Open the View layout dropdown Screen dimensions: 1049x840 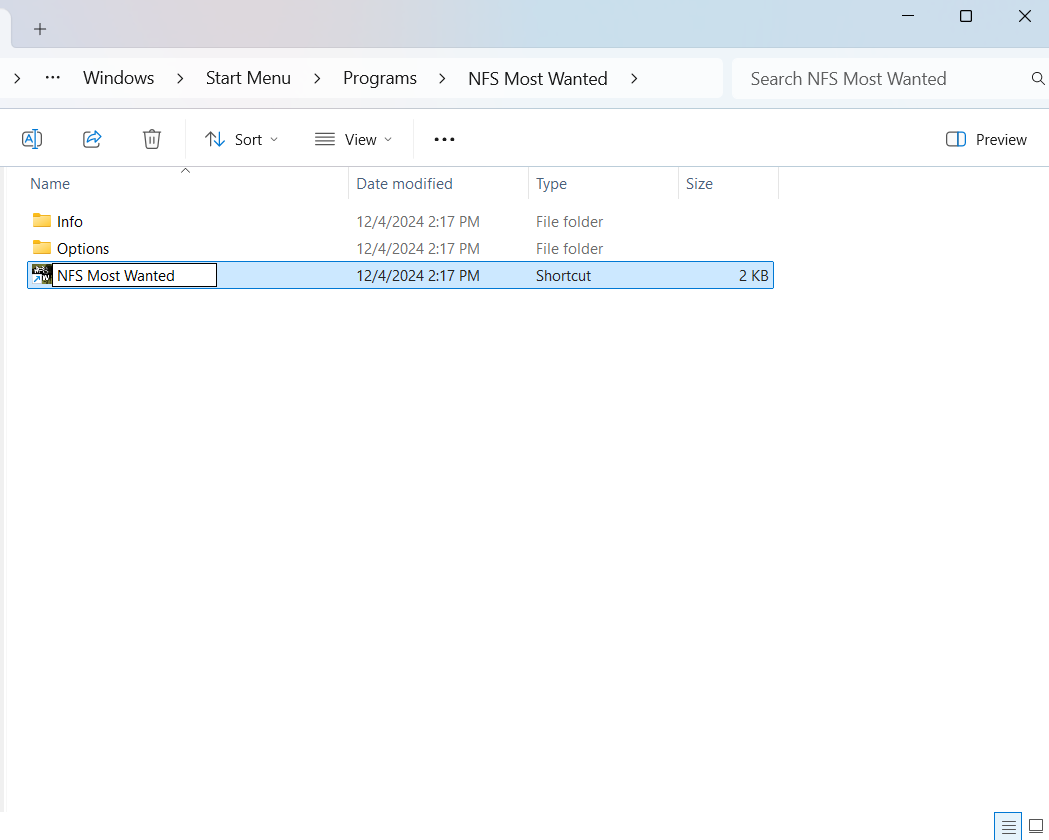[353, 139]
